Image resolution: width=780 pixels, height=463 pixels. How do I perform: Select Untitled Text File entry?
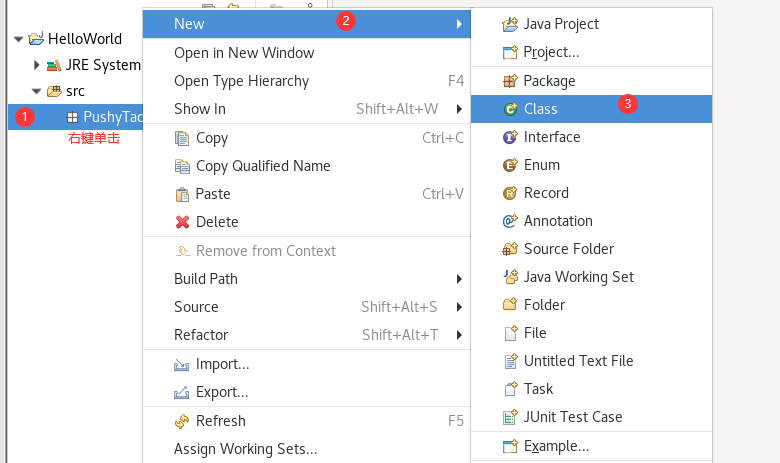pos(578,361)
